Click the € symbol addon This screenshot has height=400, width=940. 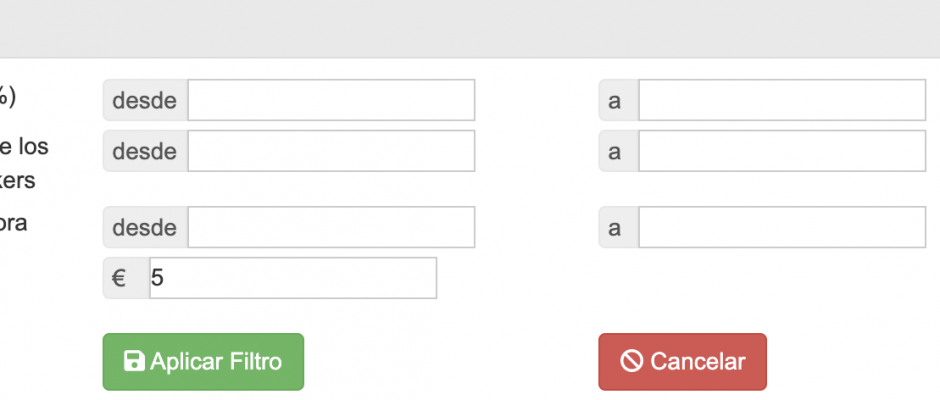tap(126, 278)
